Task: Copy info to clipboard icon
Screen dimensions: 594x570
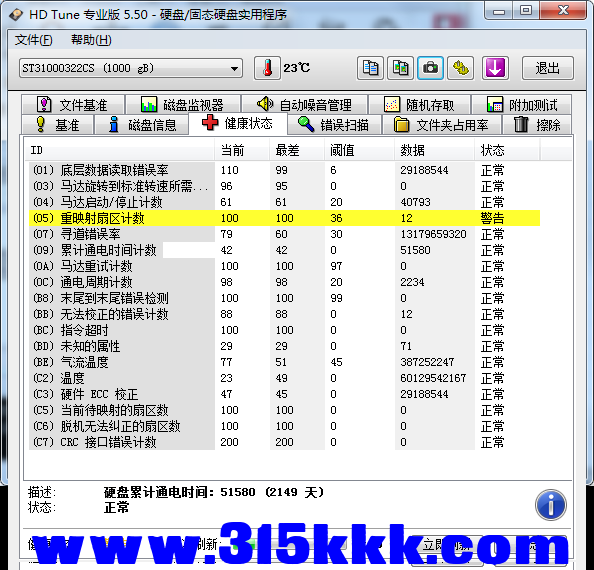Action: (x=370, y=68)
